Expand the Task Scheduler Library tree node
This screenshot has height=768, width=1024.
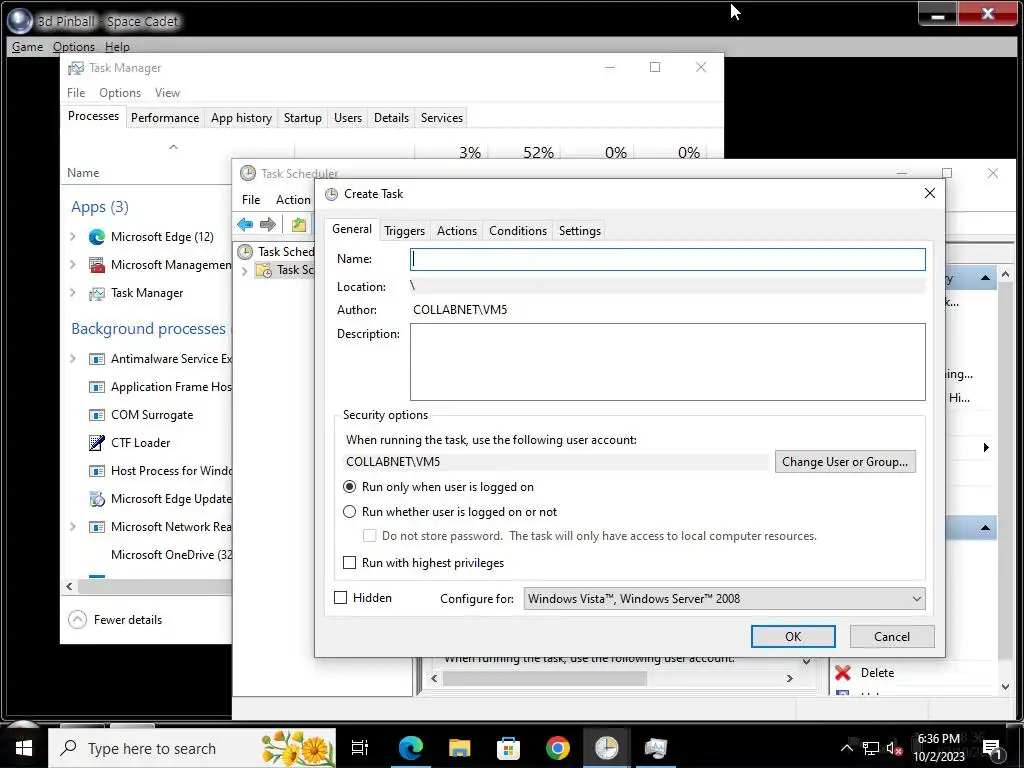pyautogui.click(x=245, y=270)
